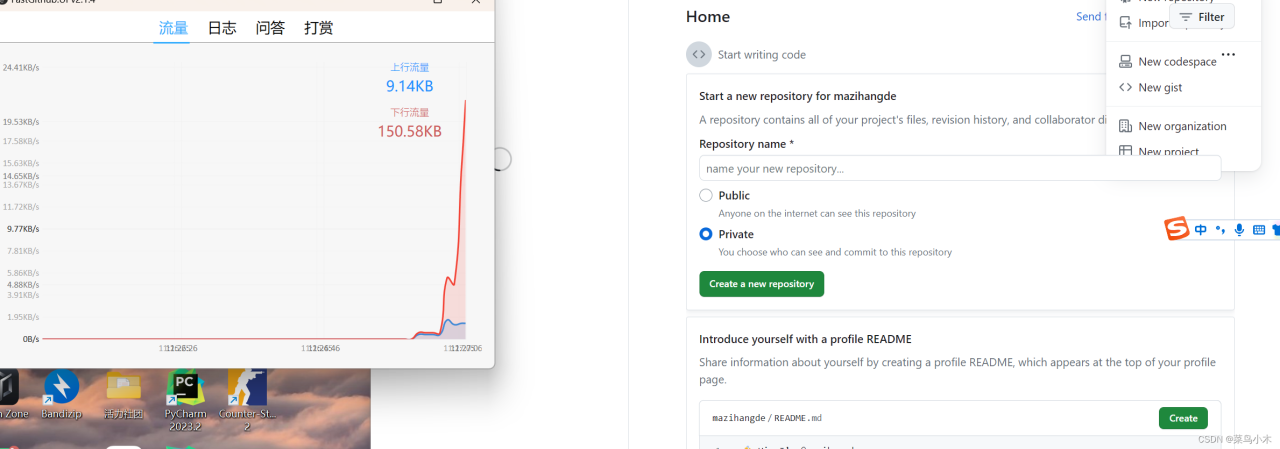Choose New gist from the menu
The height and width of the screenshot is (449, 1280).
pos(1159,88)
